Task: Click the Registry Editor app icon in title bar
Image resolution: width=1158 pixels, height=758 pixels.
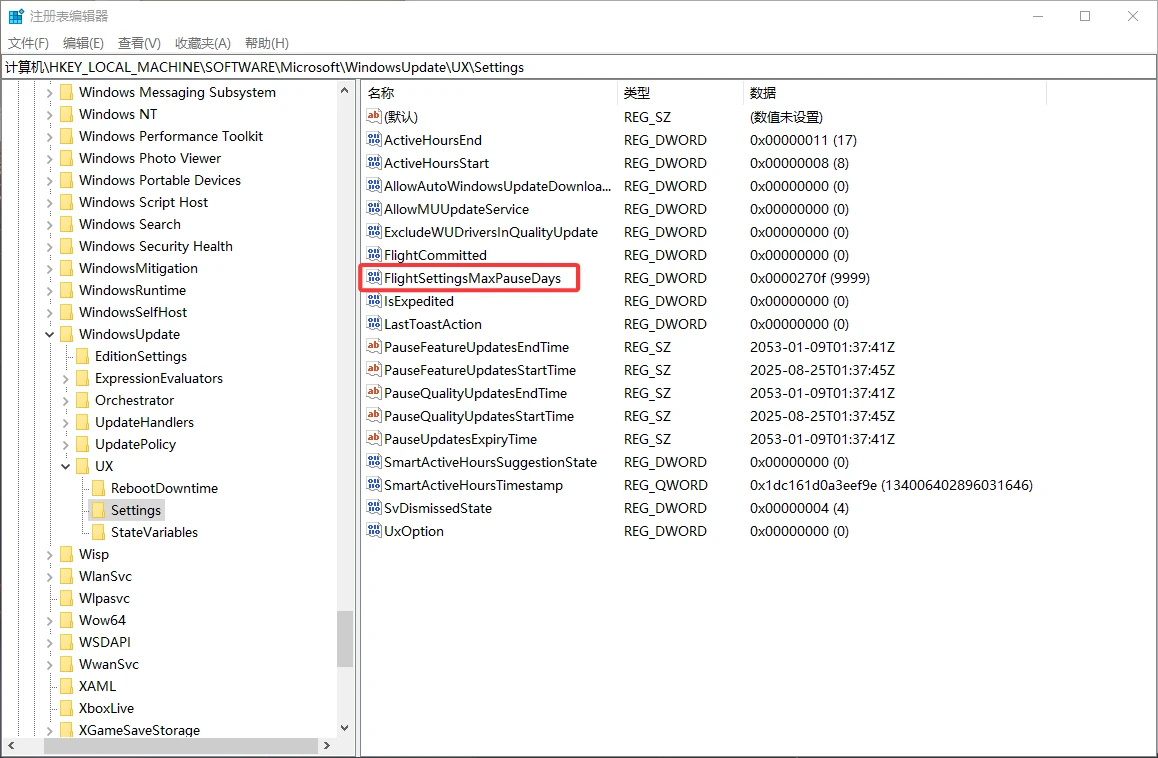Action: (x=16, y=16)
